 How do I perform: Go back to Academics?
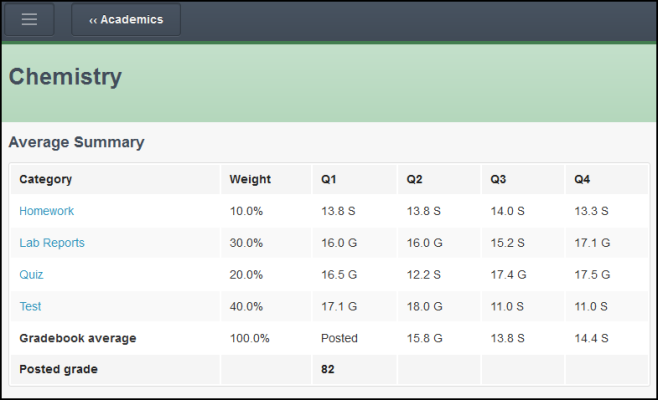[x=126, y=20]
